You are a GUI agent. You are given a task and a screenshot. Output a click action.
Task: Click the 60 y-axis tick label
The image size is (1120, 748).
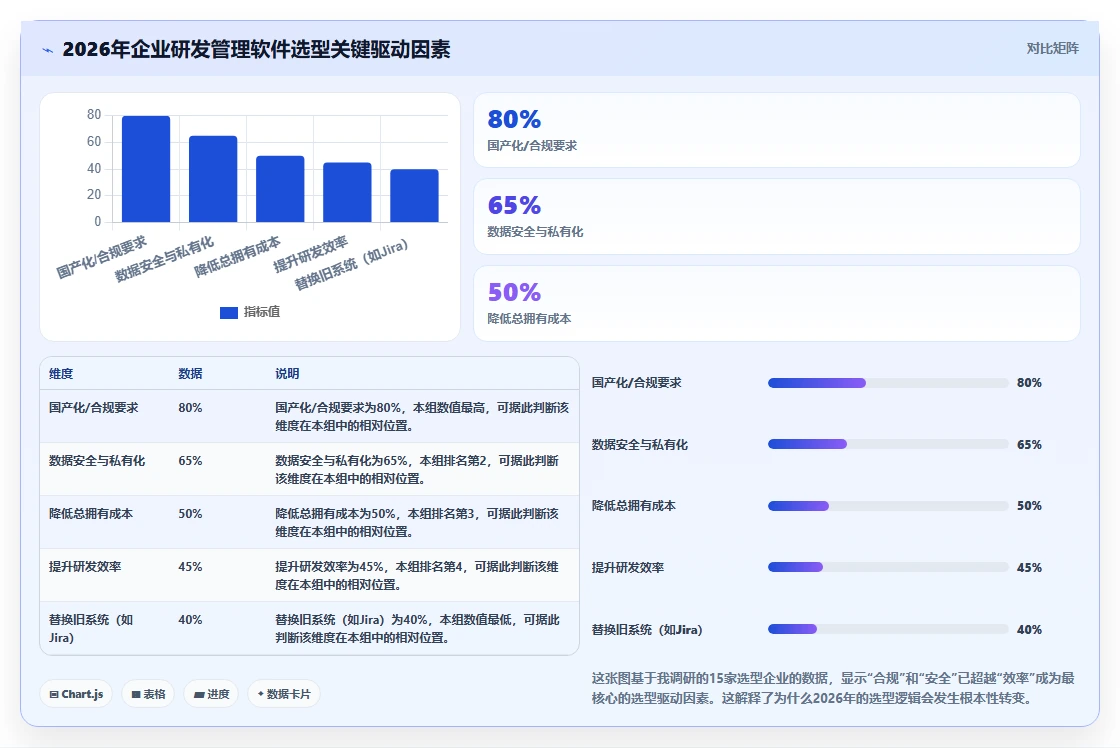tap(94, 141)
